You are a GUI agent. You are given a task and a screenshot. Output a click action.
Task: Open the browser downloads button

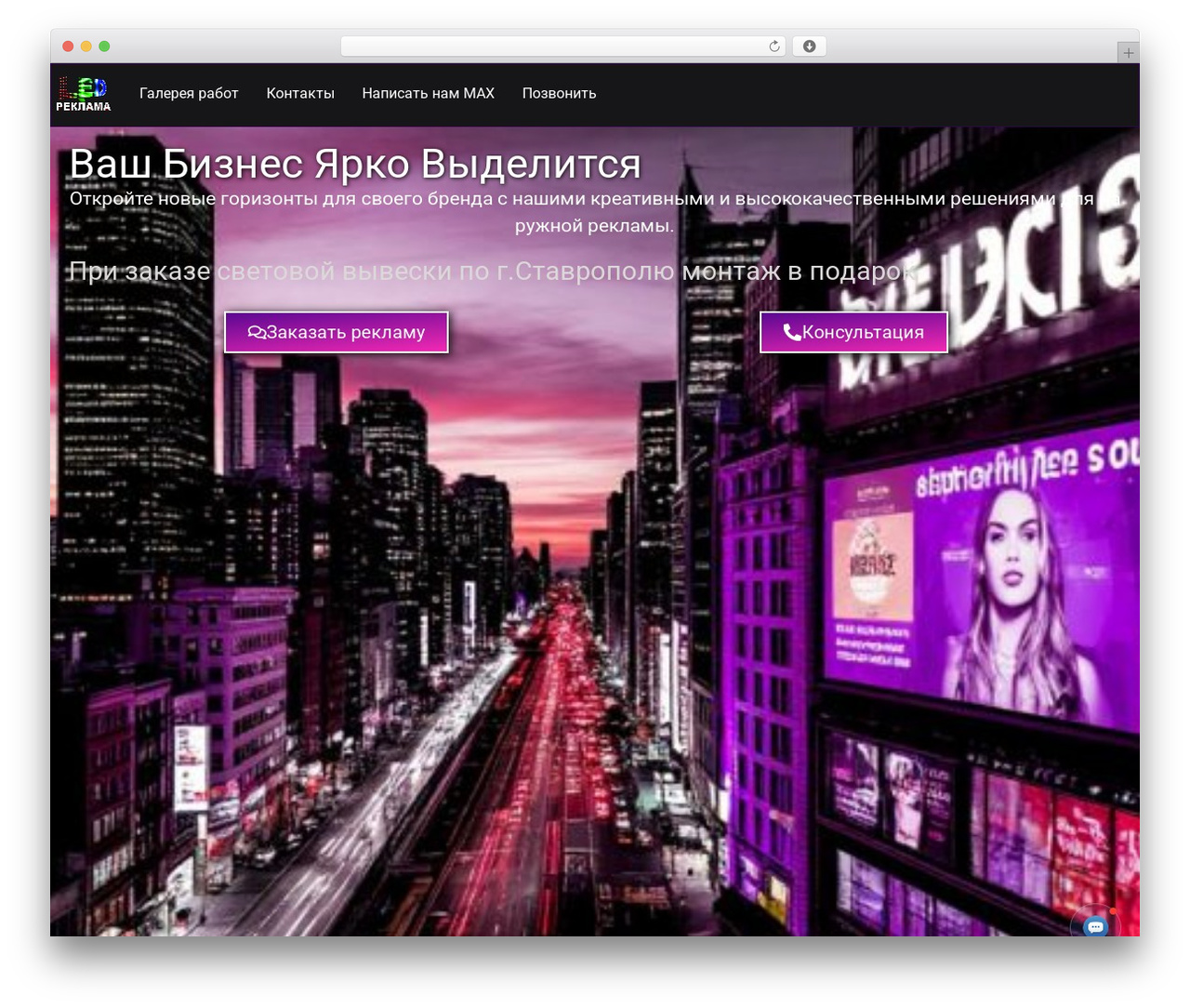[809, 46]
